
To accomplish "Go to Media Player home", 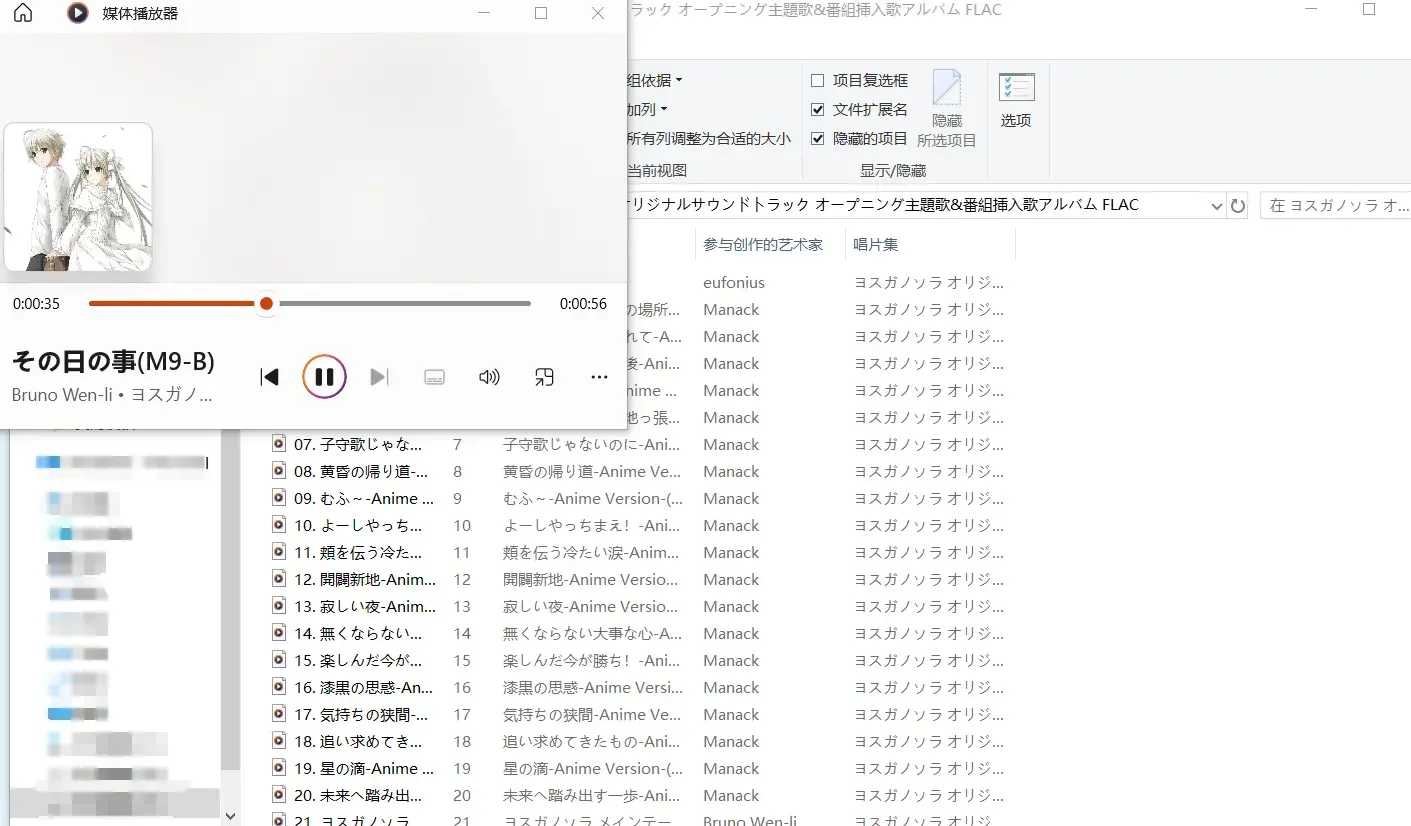I will [22, 13].
